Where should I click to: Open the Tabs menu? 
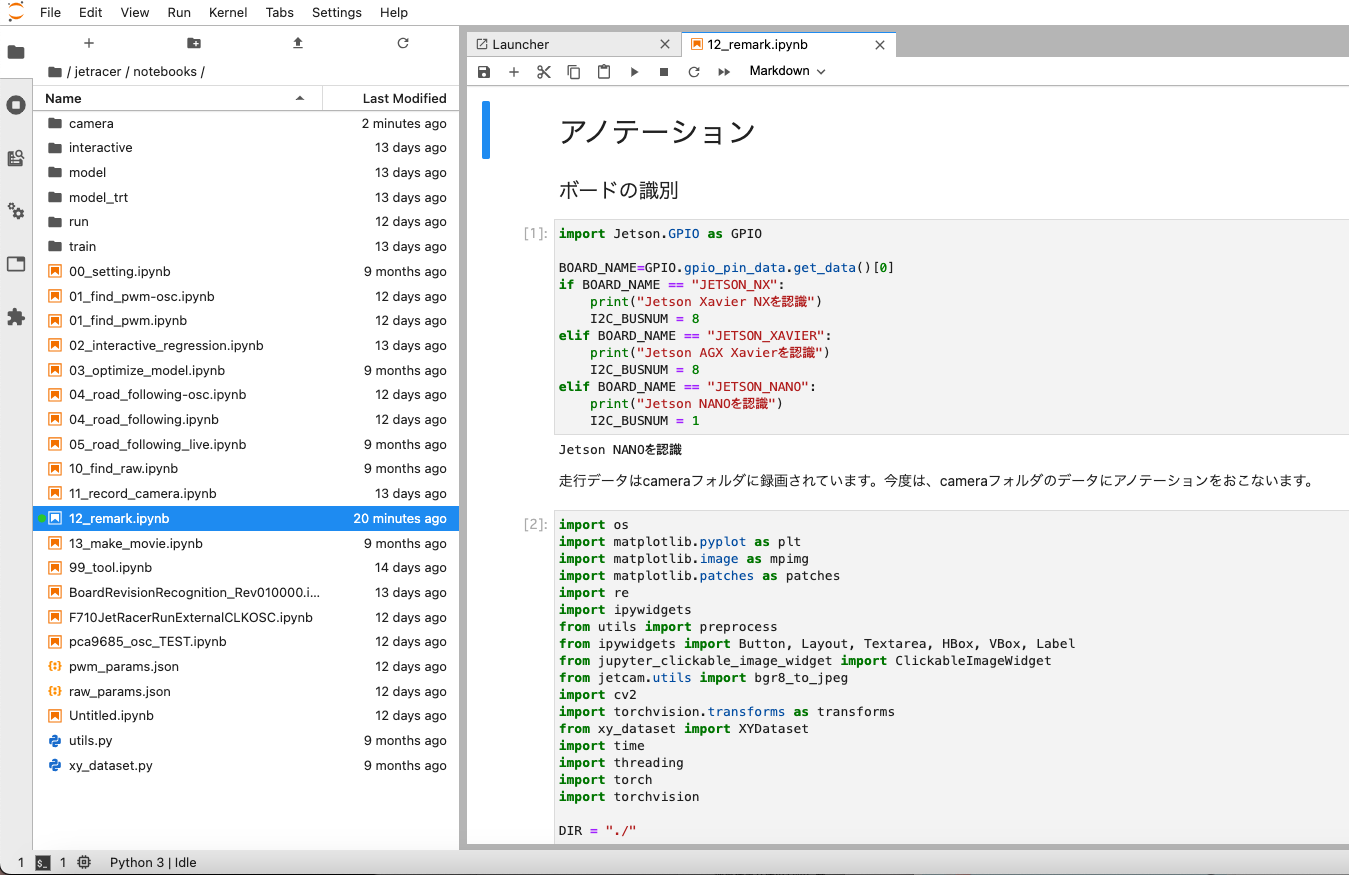coord(280,12)
